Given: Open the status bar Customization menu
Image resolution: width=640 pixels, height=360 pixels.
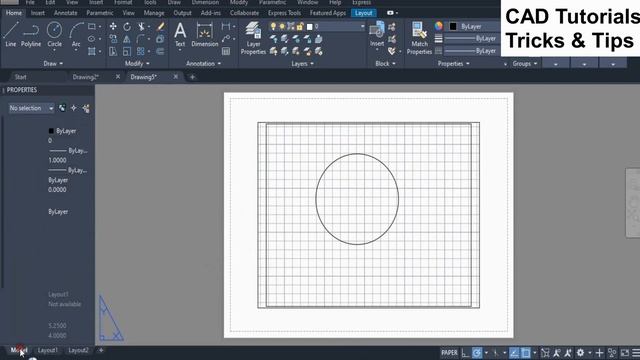Looking at the screenshot, I should (x=636, y=353).
